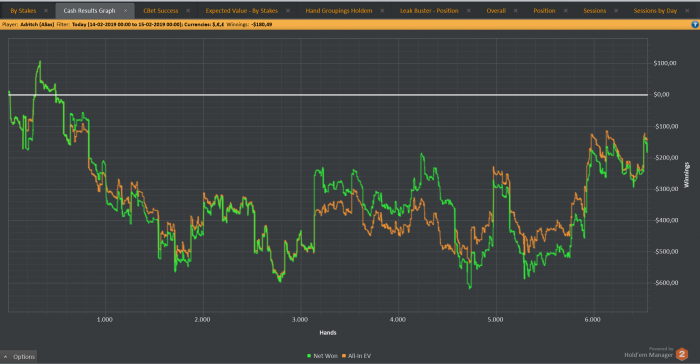Viewport: 700px width, 364px height.
Task: Close the Position tab
Action: [566, 11]
